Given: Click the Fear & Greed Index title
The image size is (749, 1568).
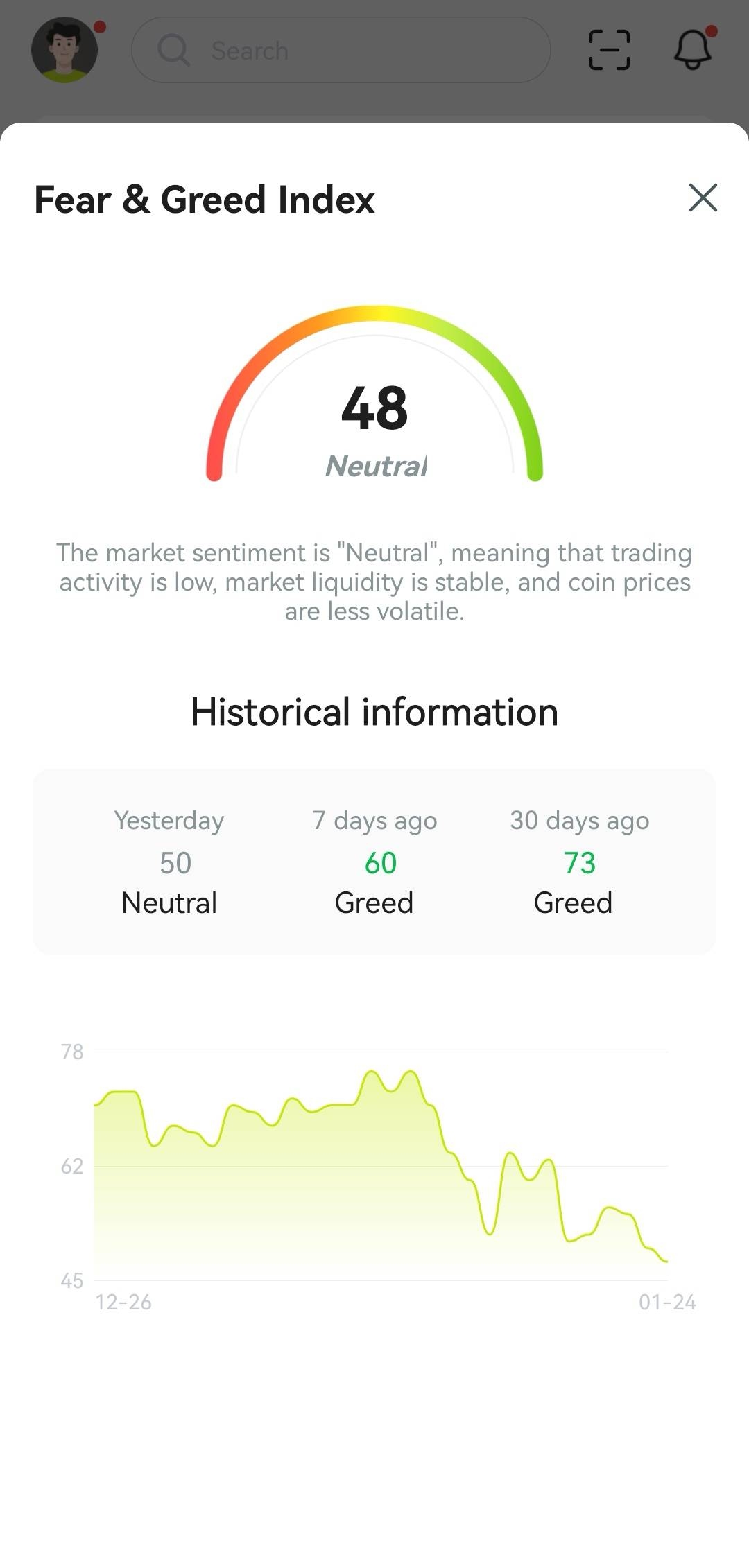Looking at the screenshot, I should 205,200.
